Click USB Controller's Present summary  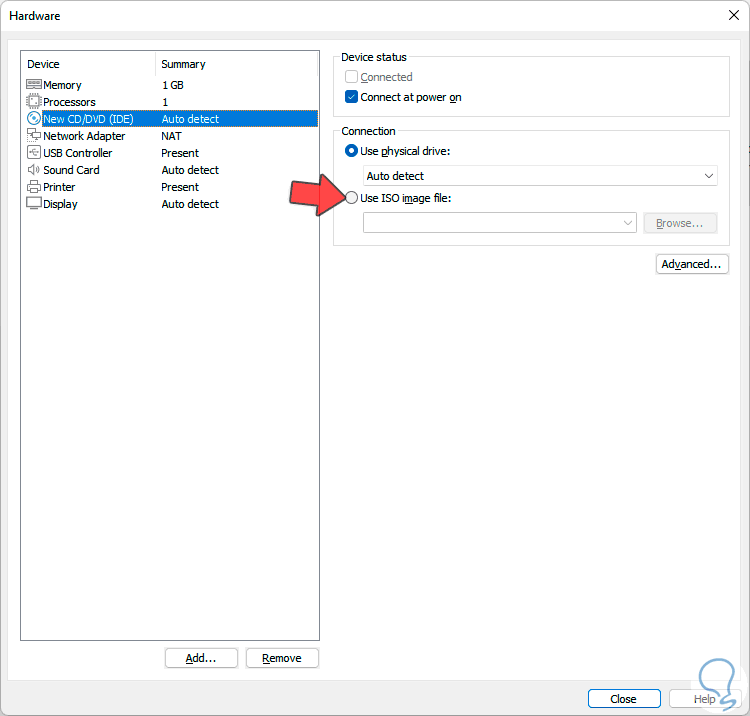(180, 153)
